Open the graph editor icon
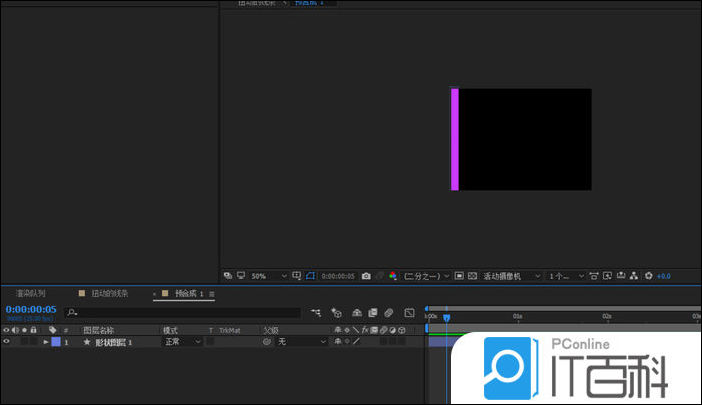The width and height of the screenshot is (702, 405). click(409, 312)
